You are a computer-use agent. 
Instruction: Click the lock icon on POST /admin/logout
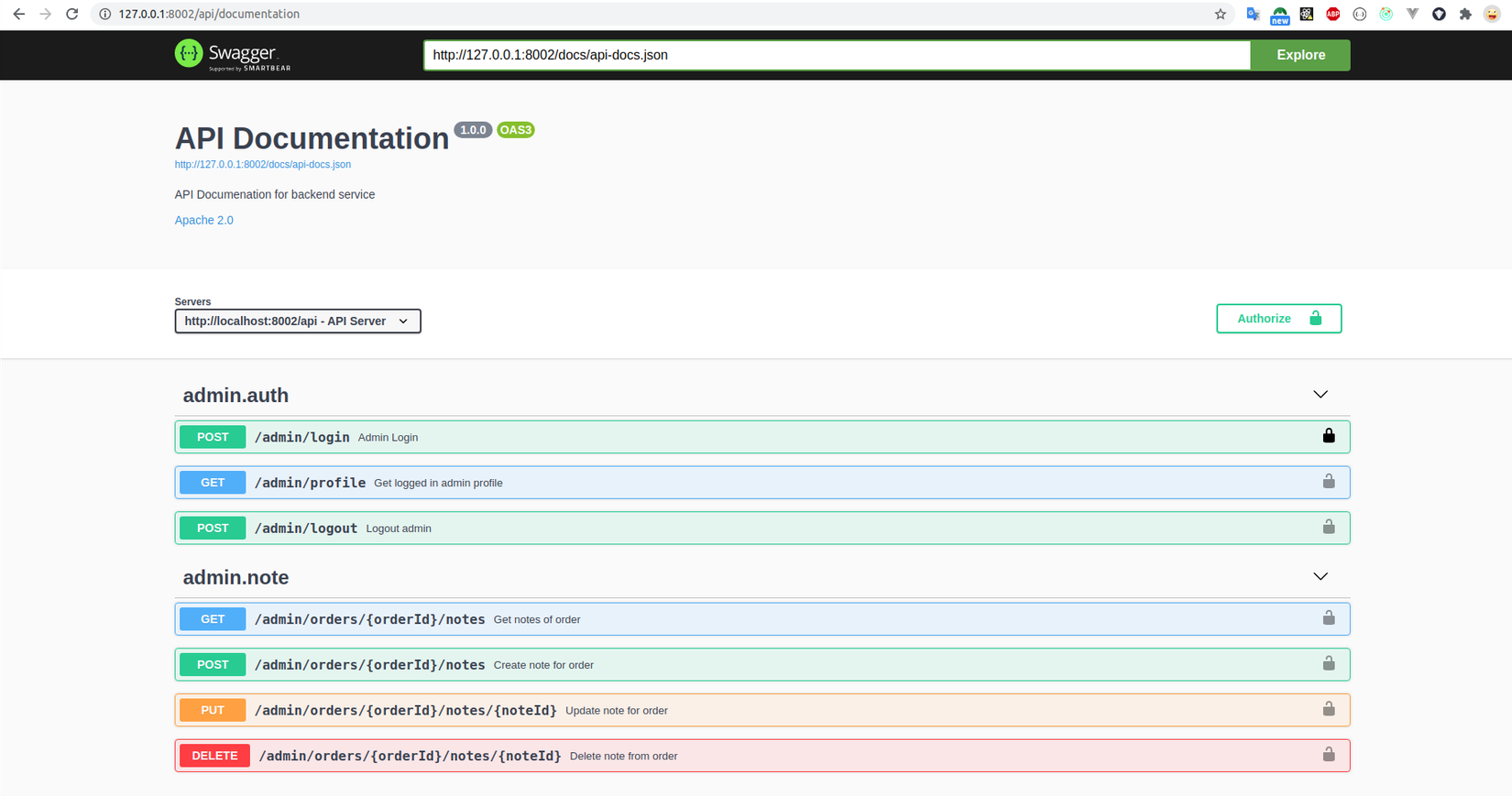(1329, 528)
